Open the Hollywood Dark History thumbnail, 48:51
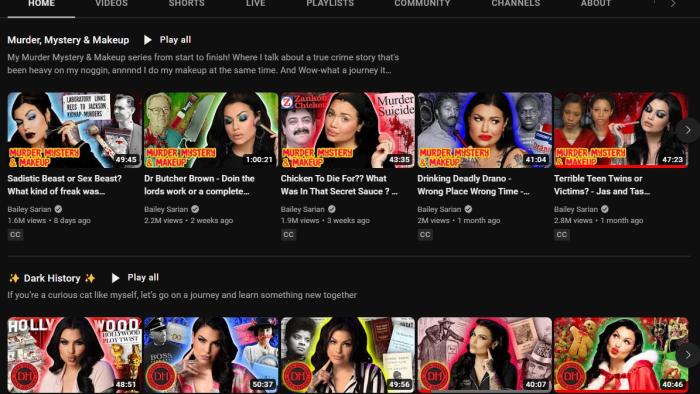700x394 pixels. [74, 355]
